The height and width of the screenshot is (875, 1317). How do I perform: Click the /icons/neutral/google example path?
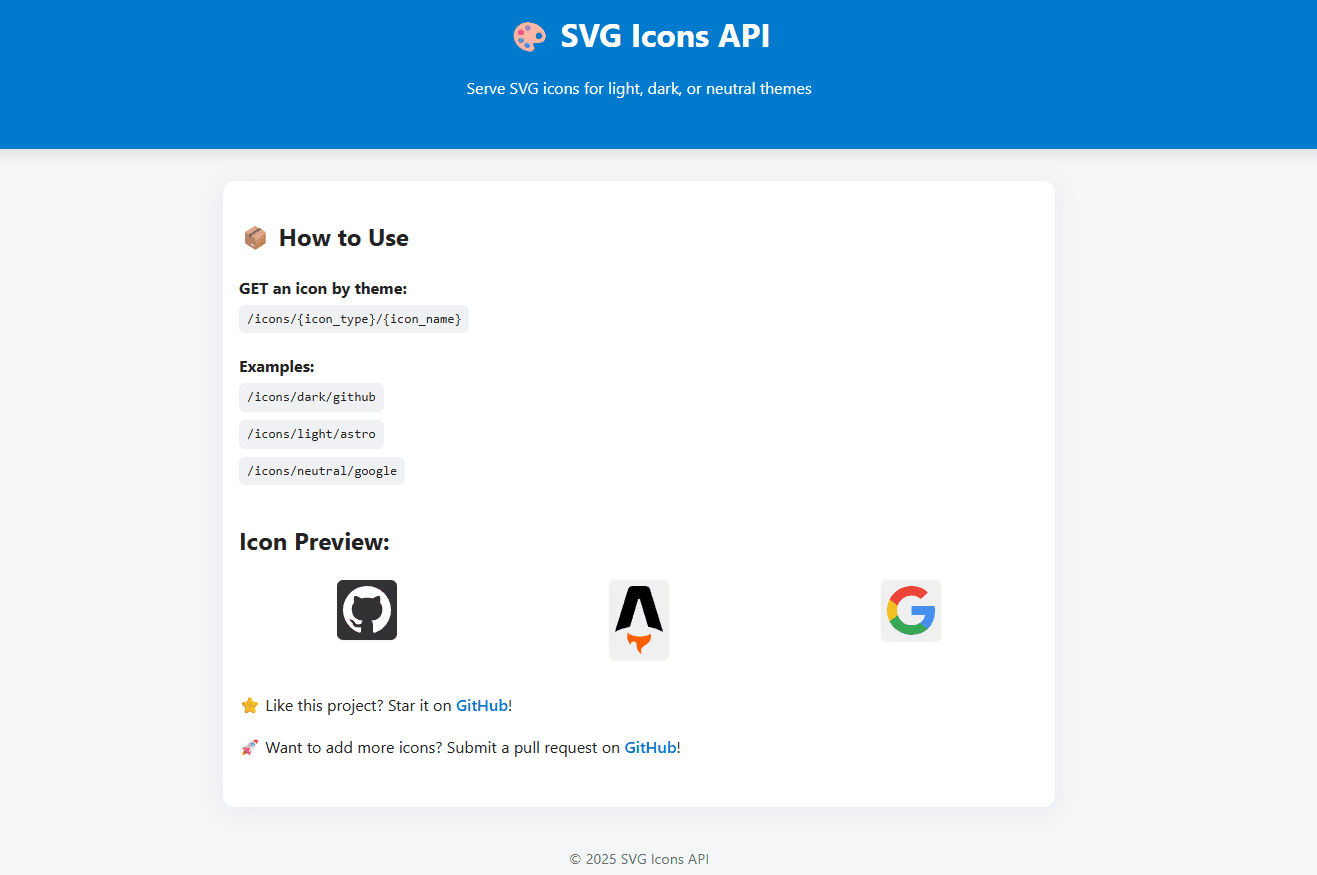(x=322, y=471)
